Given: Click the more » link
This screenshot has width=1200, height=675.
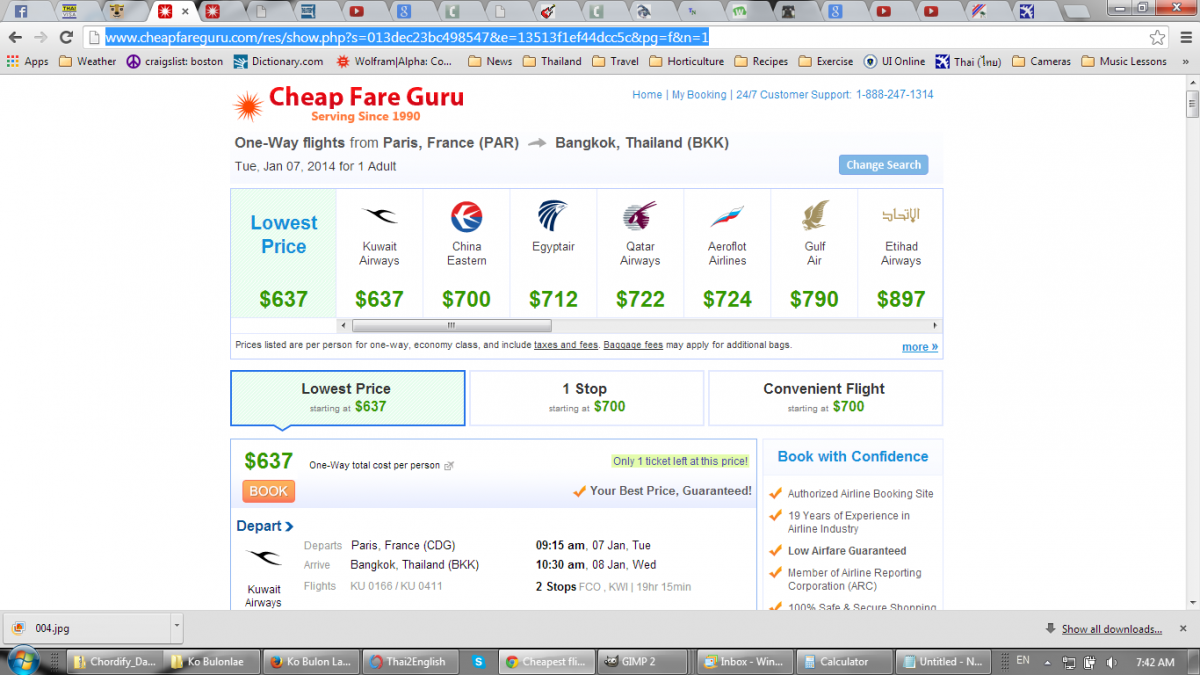Looking at the screenshot, I should pos(920,347).
